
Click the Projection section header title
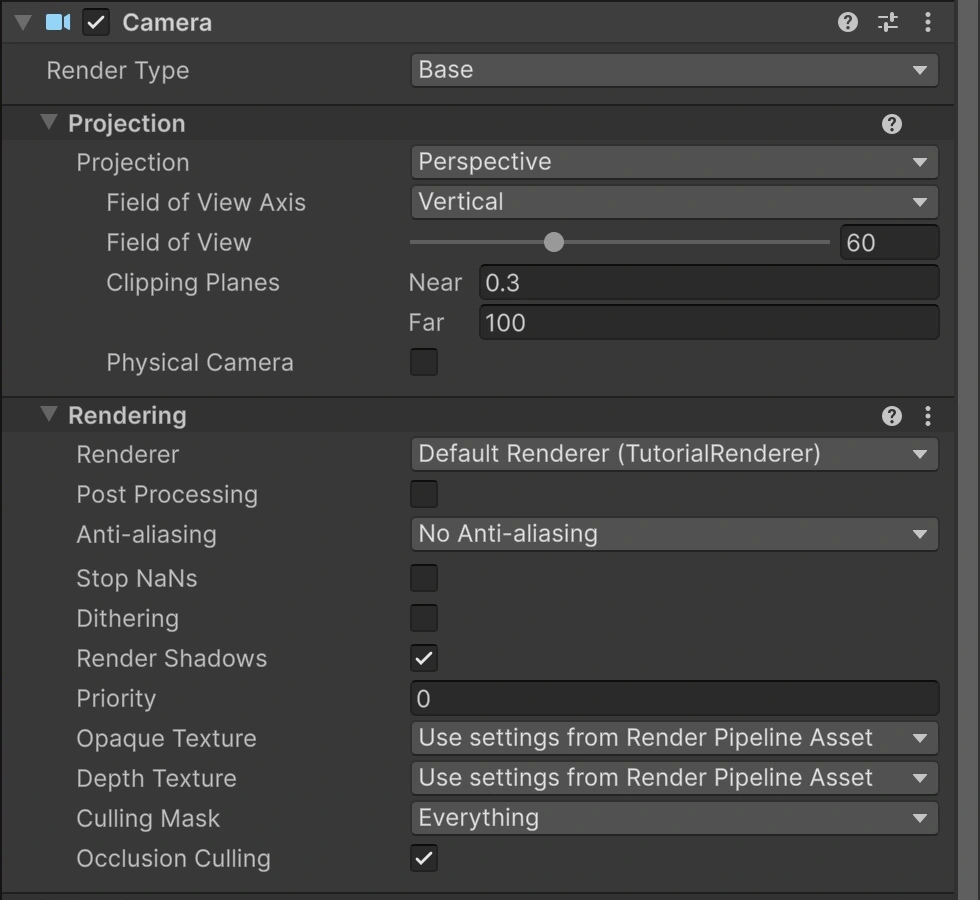[x=127, y=124]
